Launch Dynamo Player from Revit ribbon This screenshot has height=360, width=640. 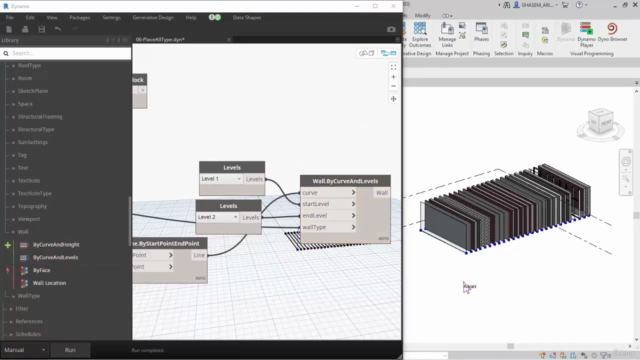[x=587, y=35]
